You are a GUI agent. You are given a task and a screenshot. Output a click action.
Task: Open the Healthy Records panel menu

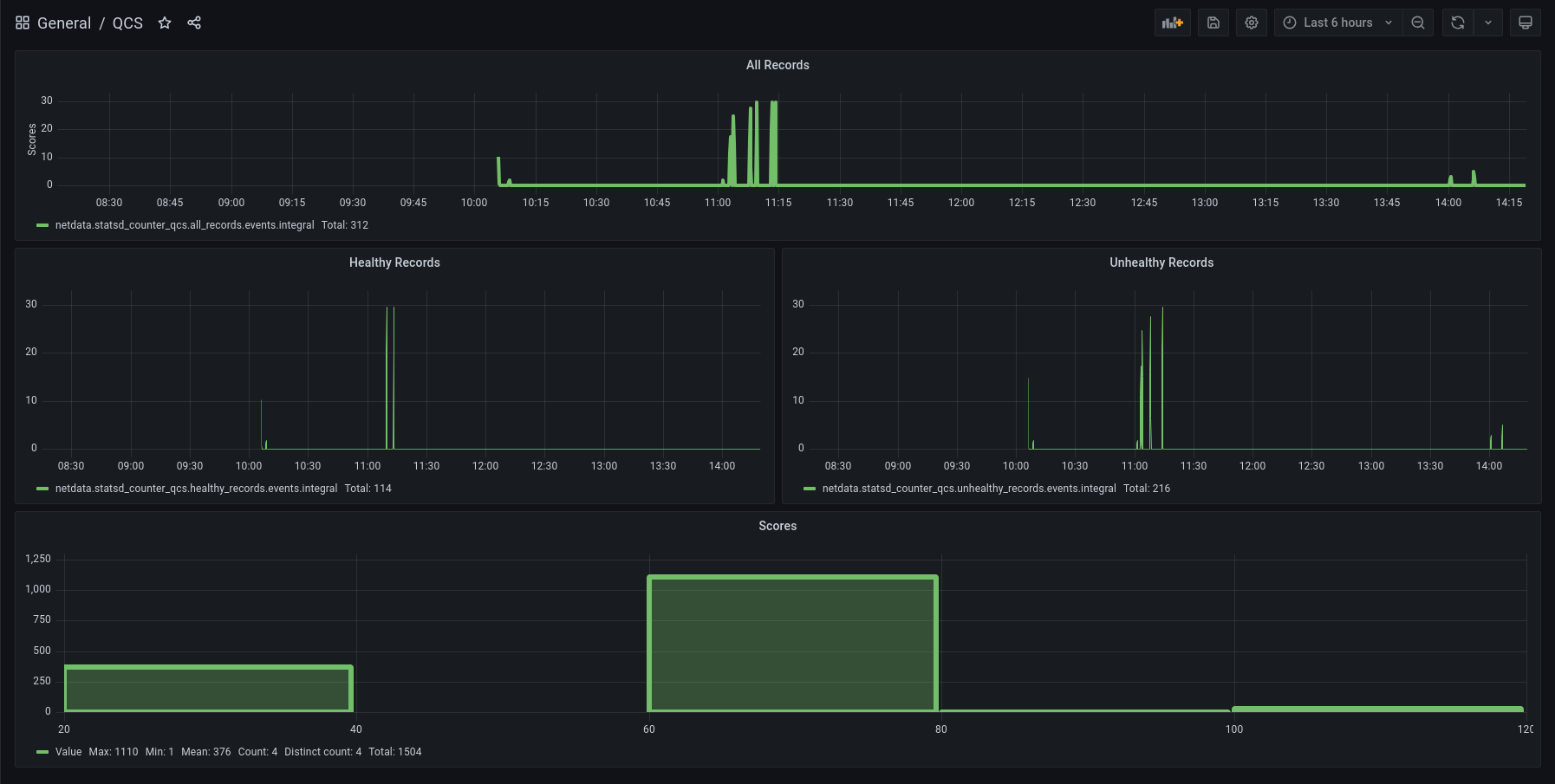pyautogui.click(x=394, y=262)
